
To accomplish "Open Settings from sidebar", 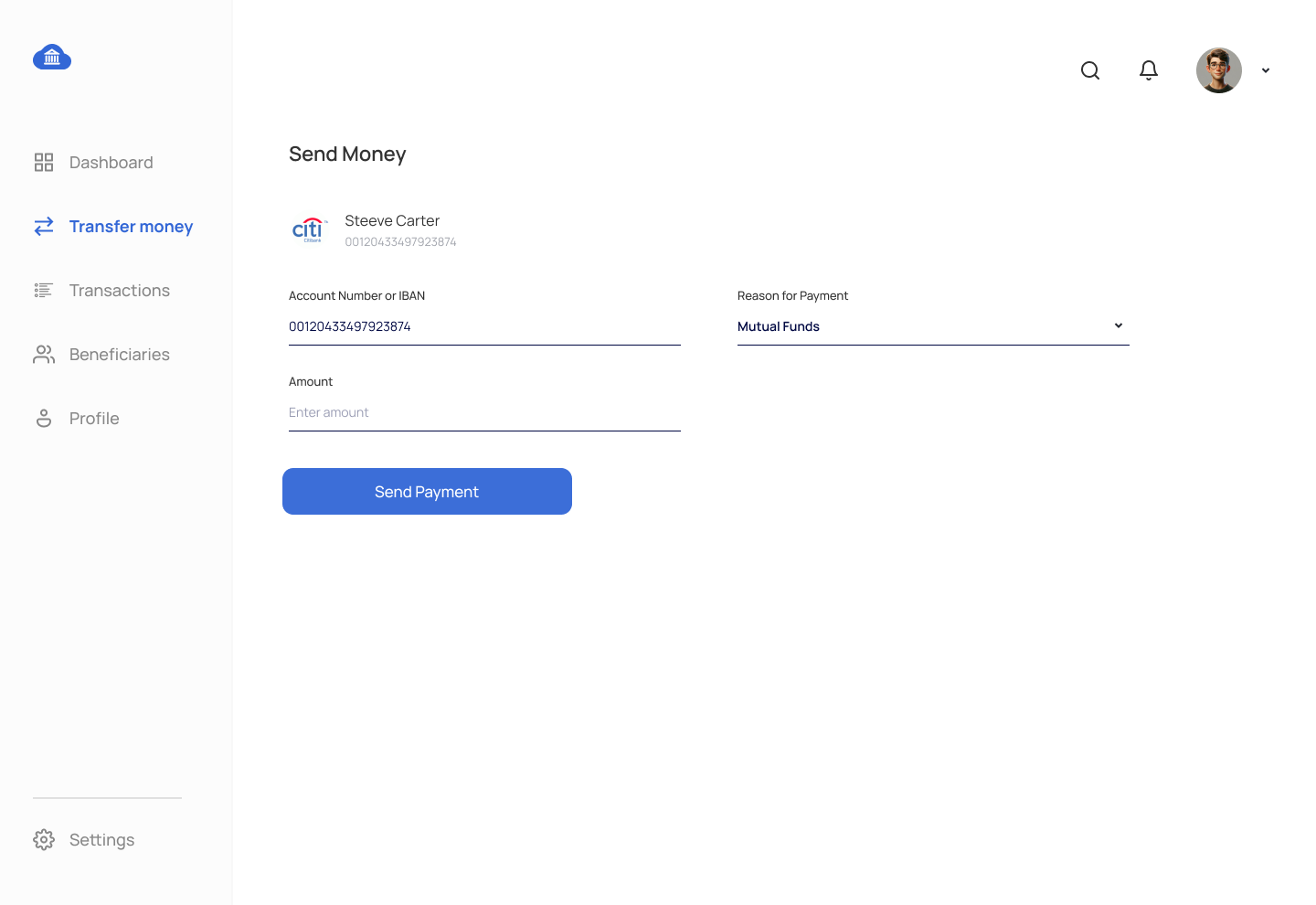I will click(x=102, y=840).
